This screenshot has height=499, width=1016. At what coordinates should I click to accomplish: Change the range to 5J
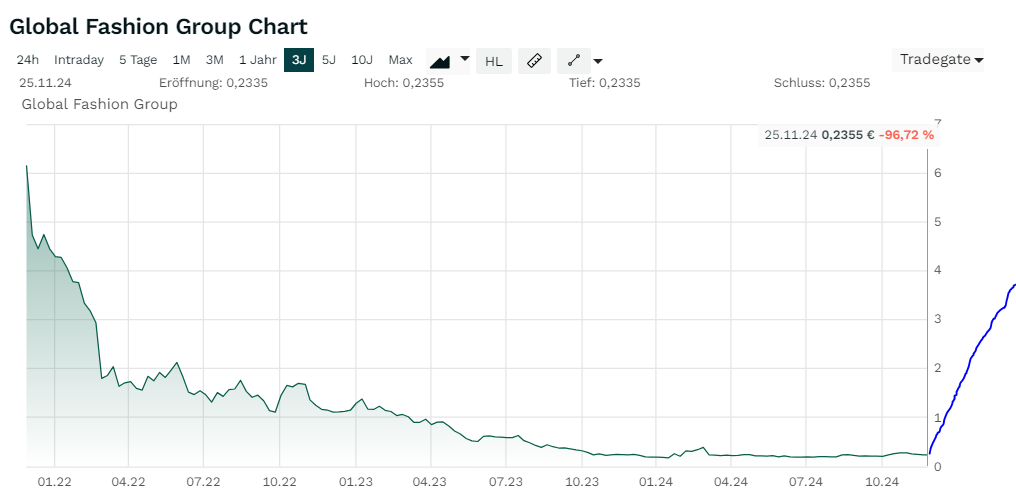329,60
